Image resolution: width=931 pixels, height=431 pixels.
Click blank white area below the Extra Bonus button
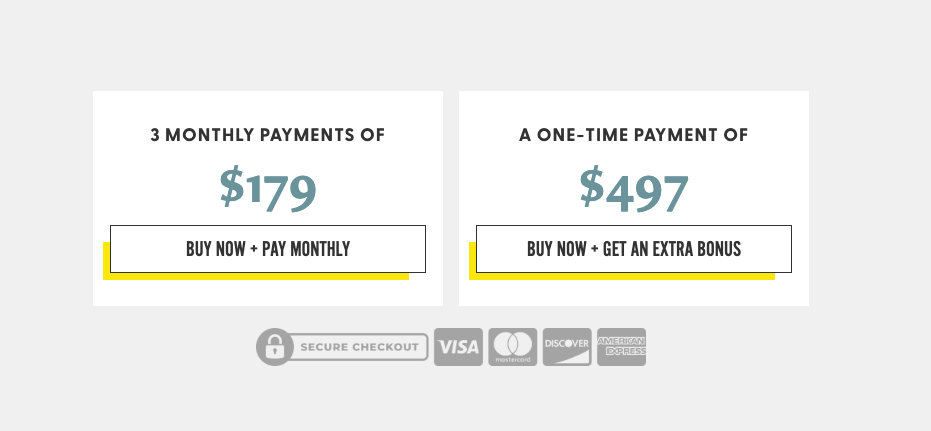[x=633, y=293]
